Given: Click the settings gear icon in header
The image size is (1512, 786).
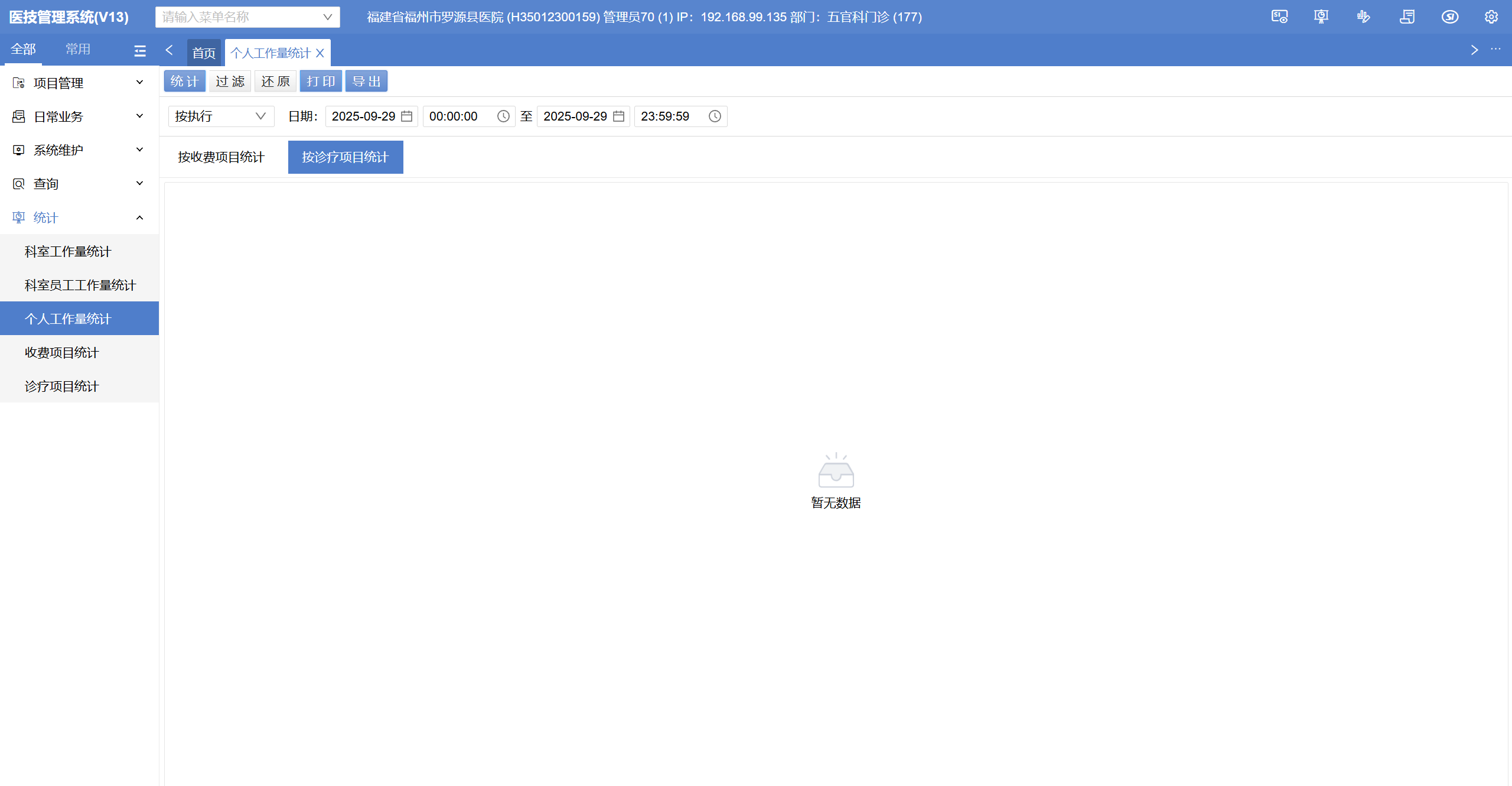Looking at the screenshot, I should 1491,17.
